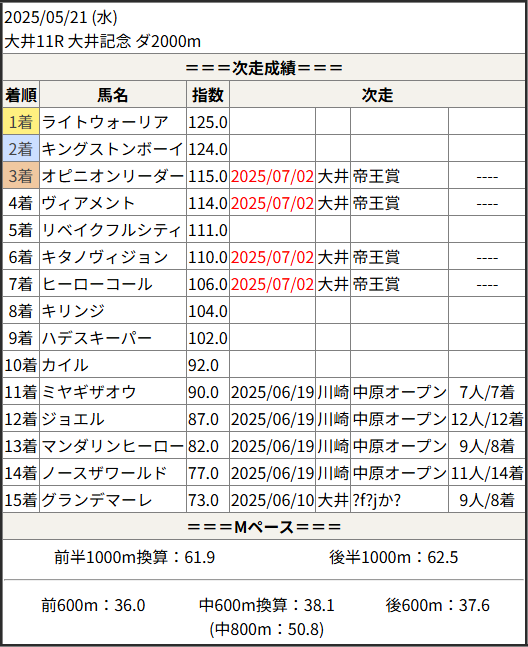Click the ===次走成績=== section header

[x=264, y=67]
